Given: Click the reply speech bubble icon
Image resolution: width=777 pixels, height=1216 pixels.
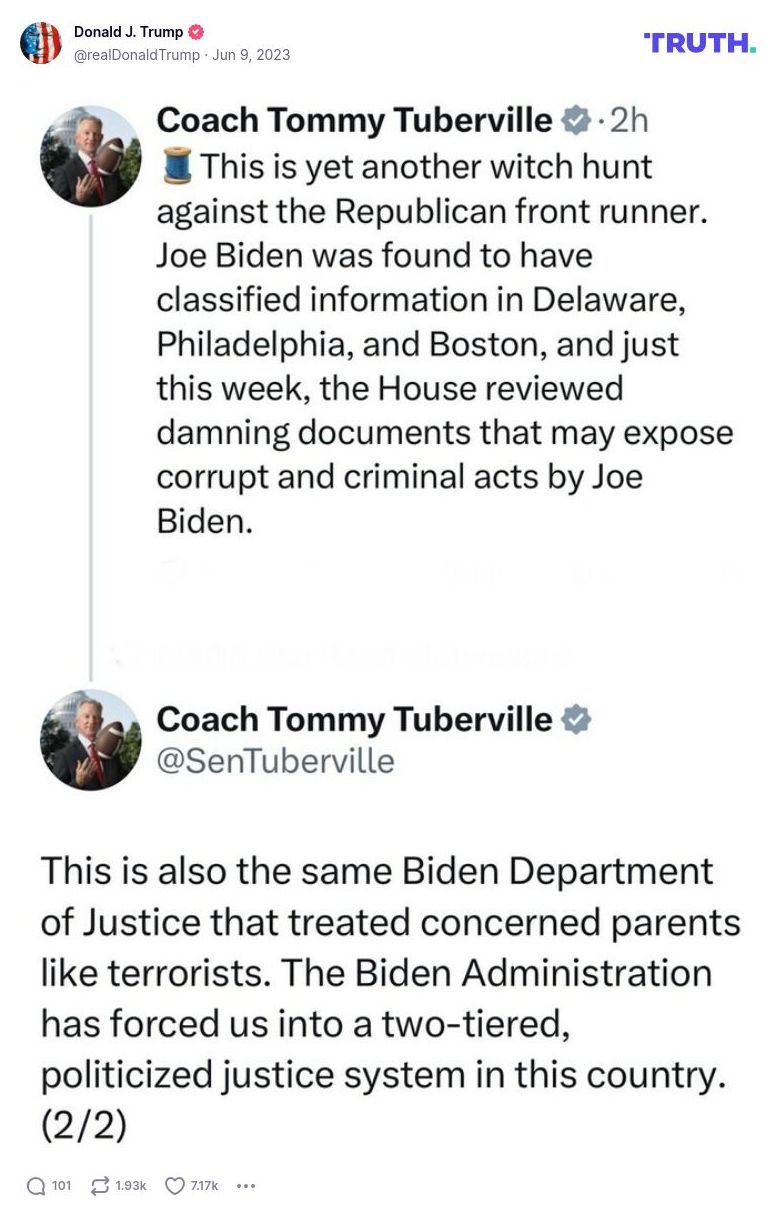Looking at the screenshot, I should coord(39,1186).
